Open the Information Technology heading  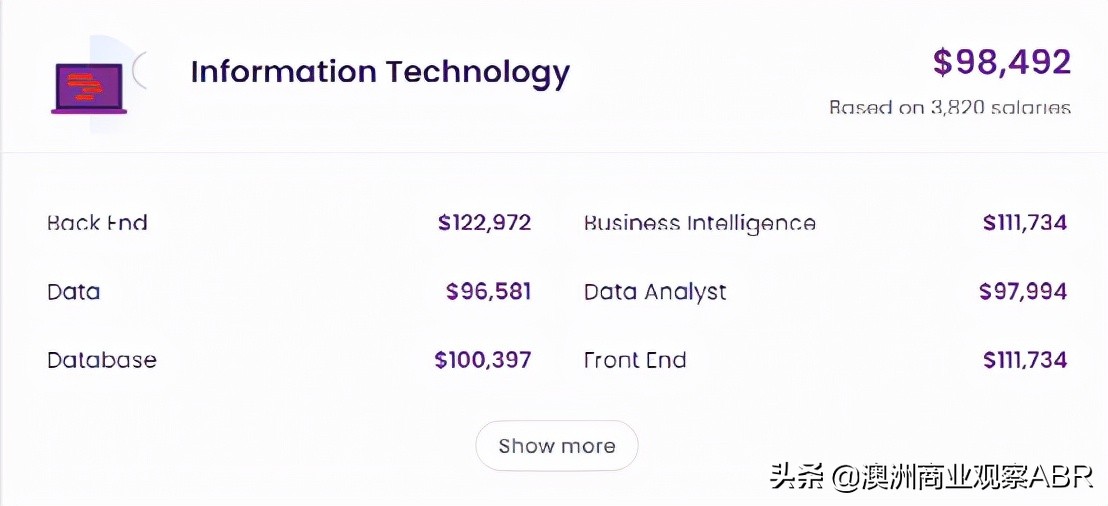pos(380,73)
